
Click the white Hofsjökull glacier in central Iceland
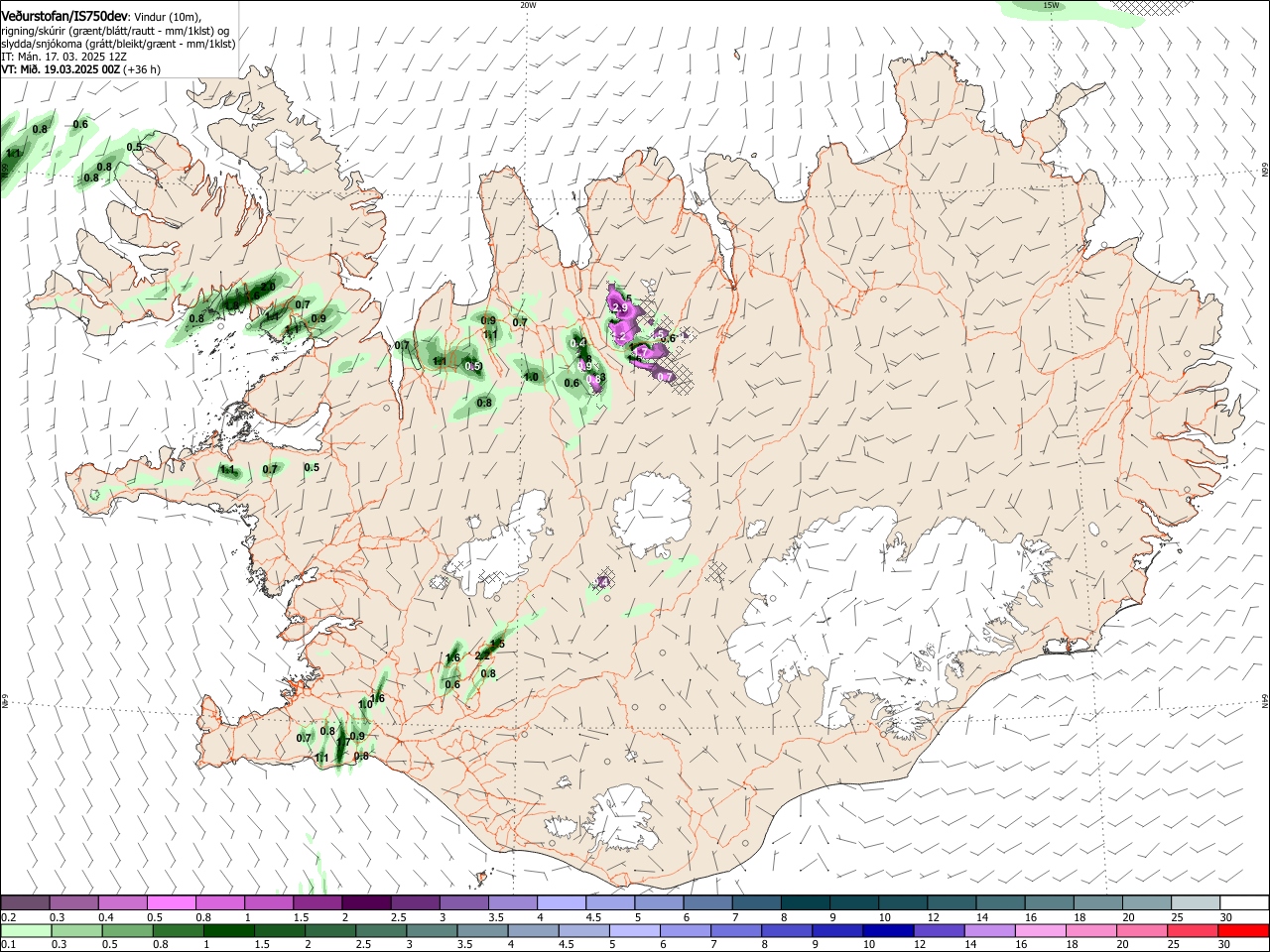[x=652, y=514]
